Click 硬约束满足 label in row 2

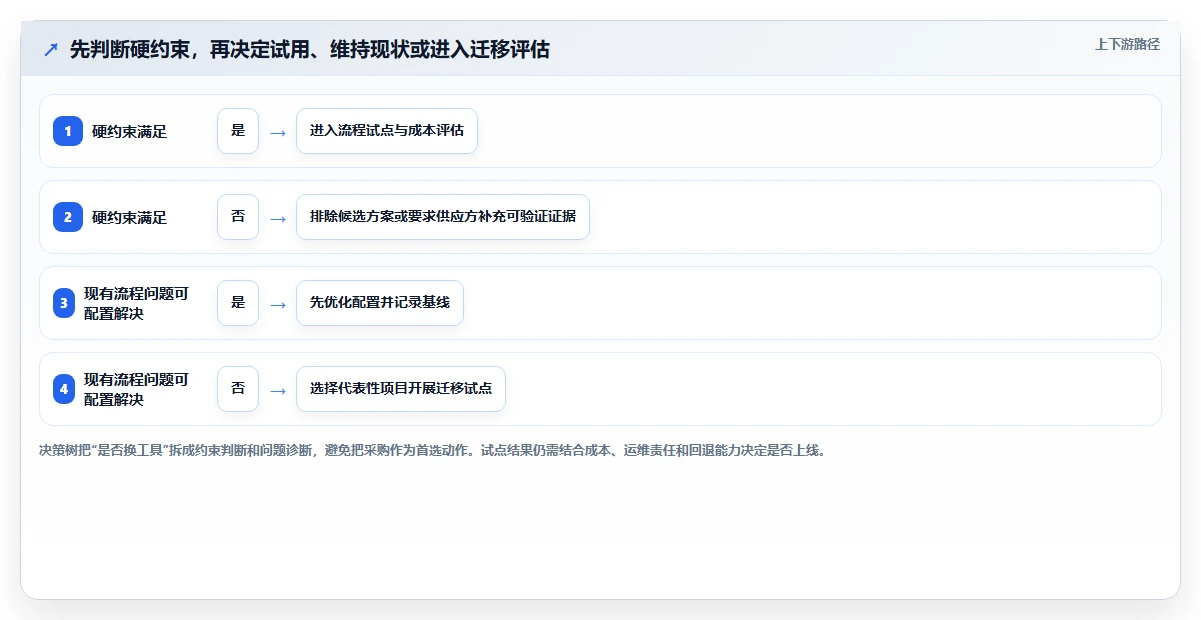[129, 217]
